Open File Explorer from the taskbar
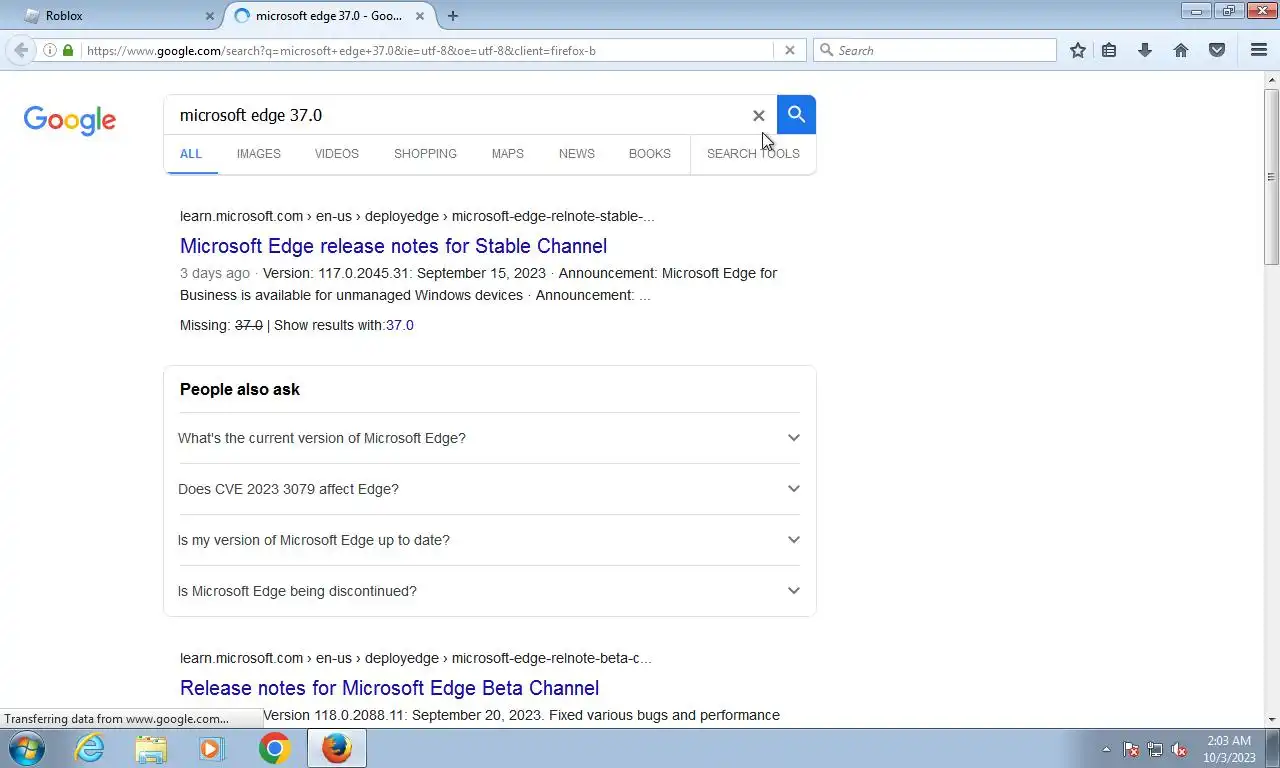1280x768 pixels. tap(151, 748)
